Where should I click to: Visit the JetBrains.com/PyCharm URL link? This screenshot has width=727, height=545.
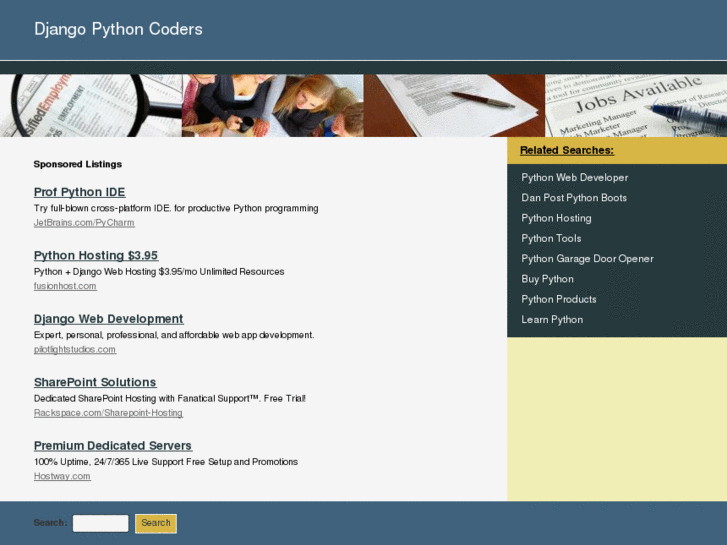(x=84, y=223)
